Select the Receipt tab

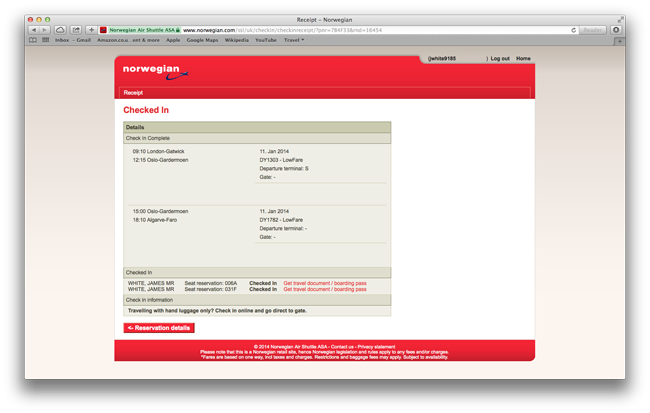pos(133,92)
